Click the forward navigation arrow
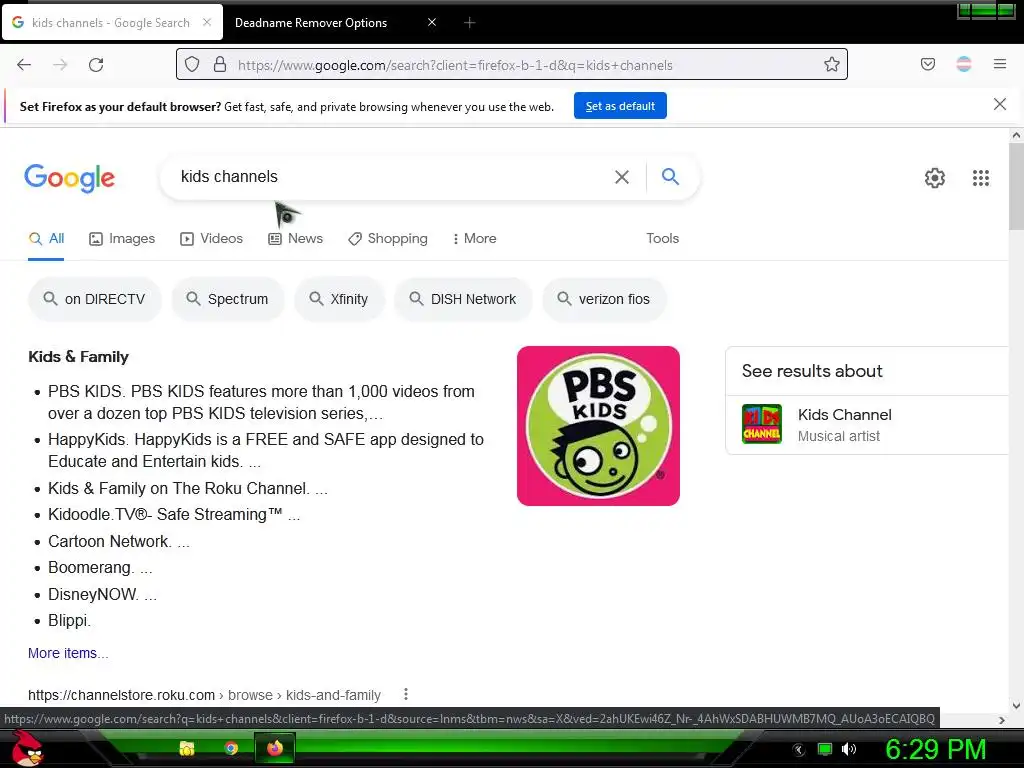The width and height of the screenshot is (1024, 768). [60, 65]
